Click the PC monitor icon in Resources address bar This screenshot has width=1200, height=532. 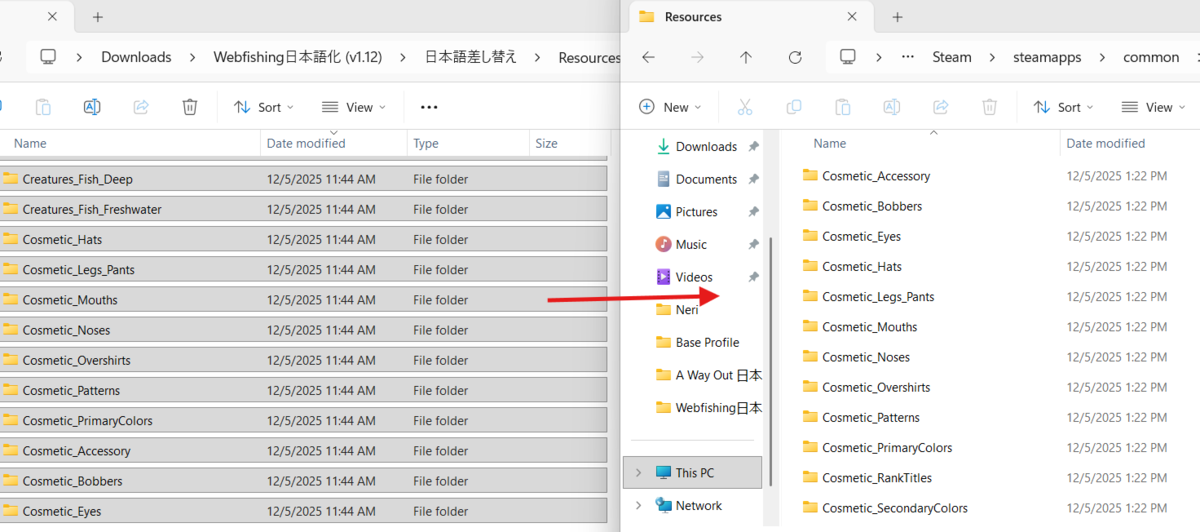[848, 57]
